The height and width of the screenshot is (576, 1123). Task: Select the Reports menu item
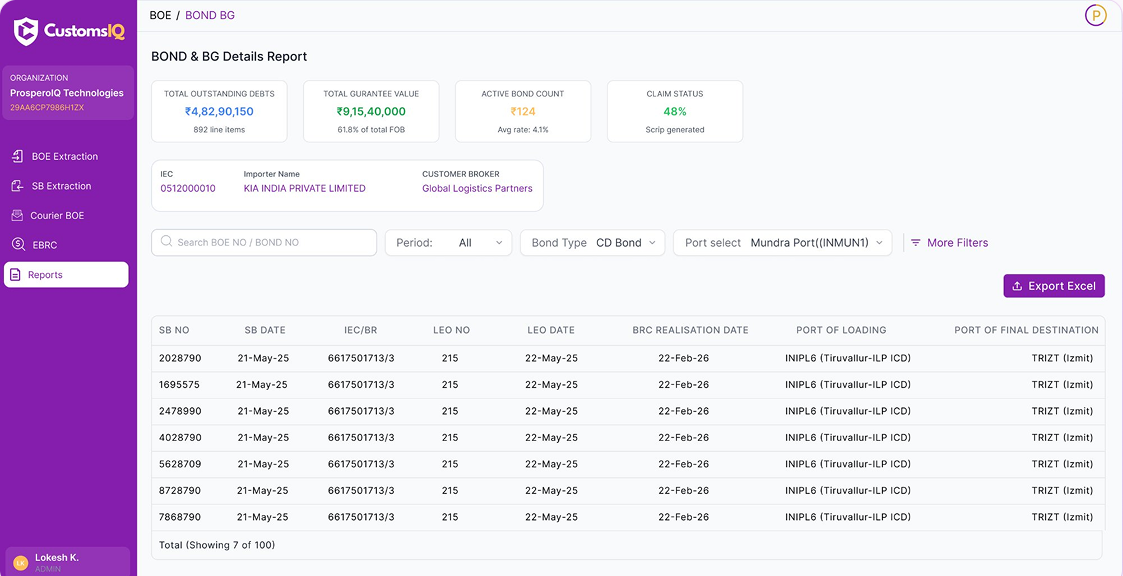[x=66, y=274]
